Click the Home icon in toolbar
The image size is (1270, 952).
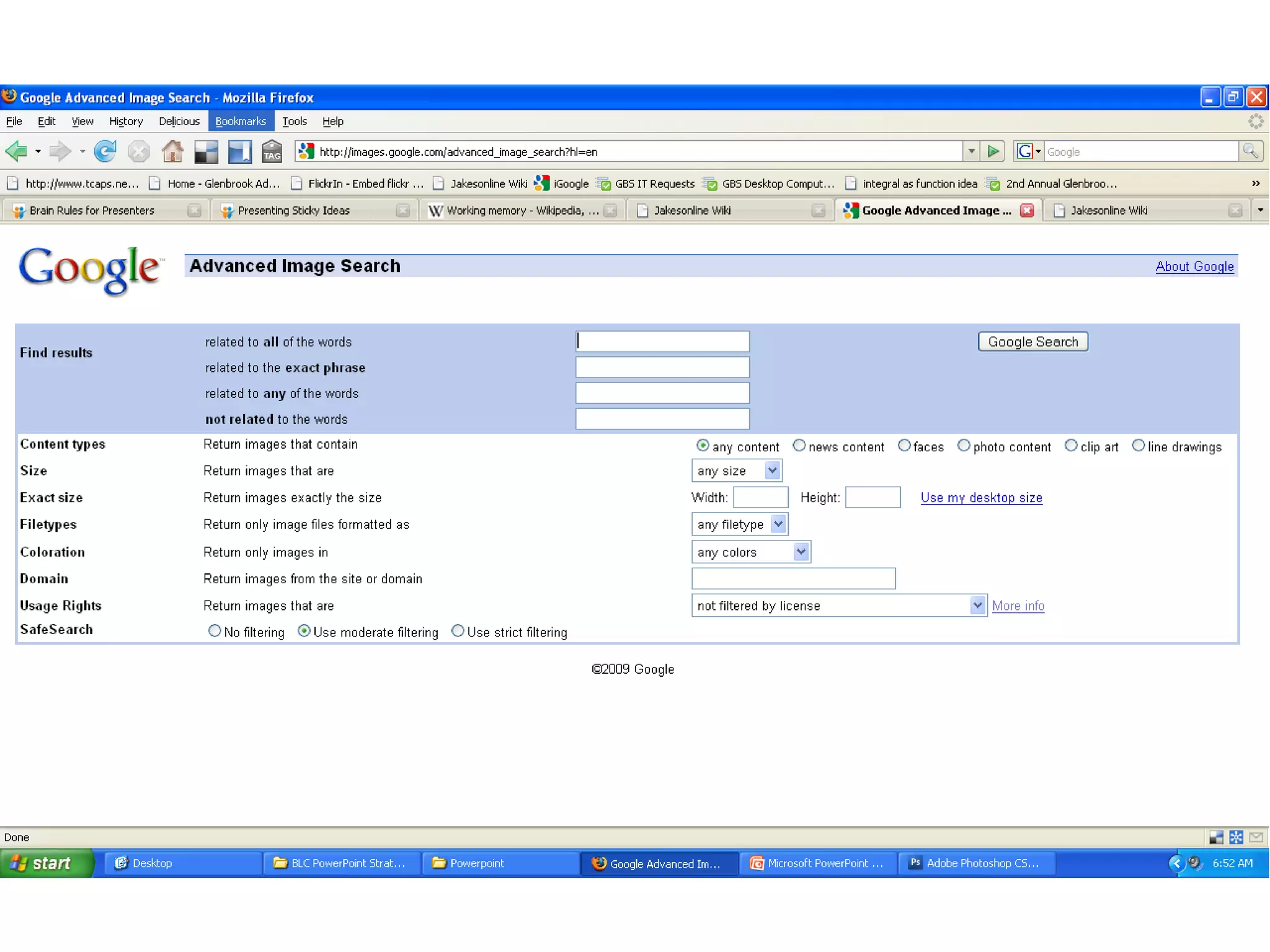(x=172, y=151)
